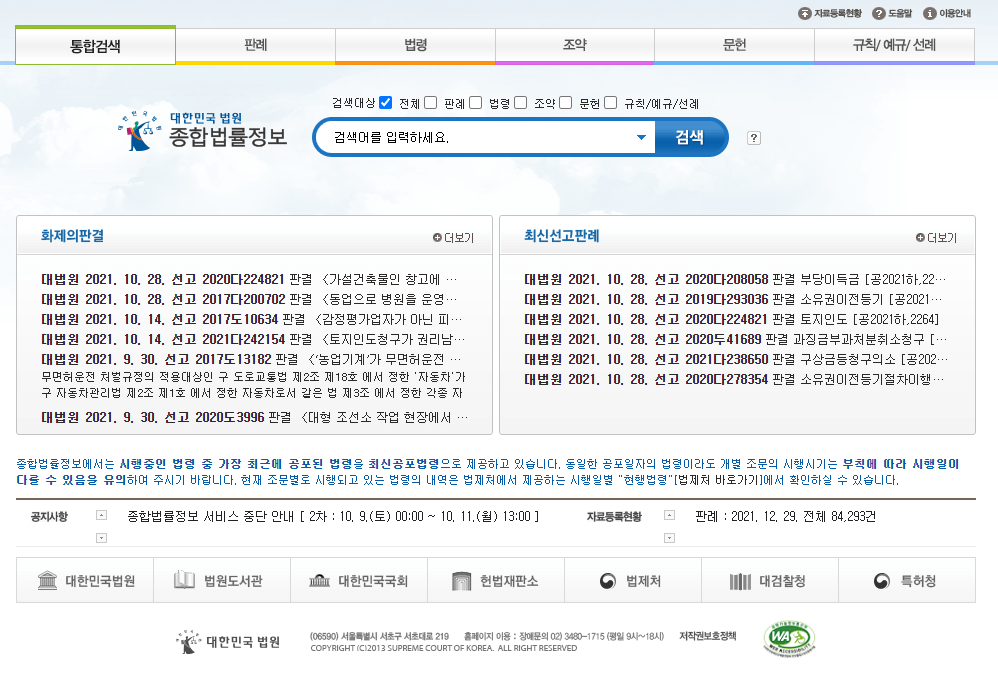Click the blue 검색 button
The height and width of the screenshot is (688, 998).
(x=690, y=137)
